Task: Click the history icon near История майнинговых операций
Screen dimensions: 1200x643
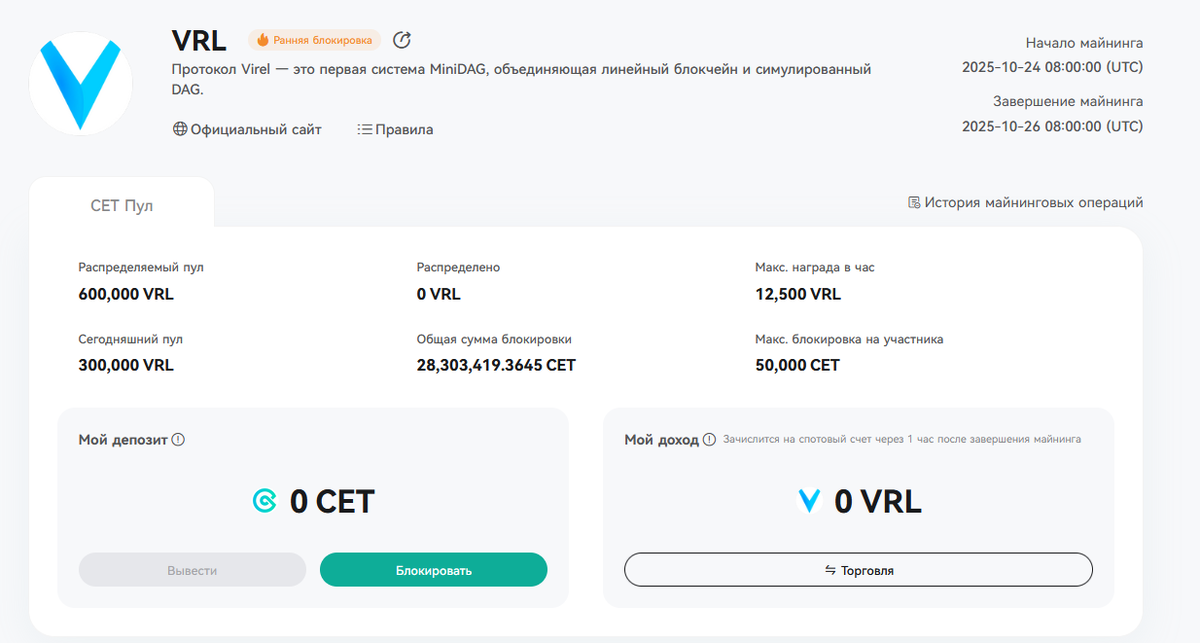Action: click(x=914, y=202)
